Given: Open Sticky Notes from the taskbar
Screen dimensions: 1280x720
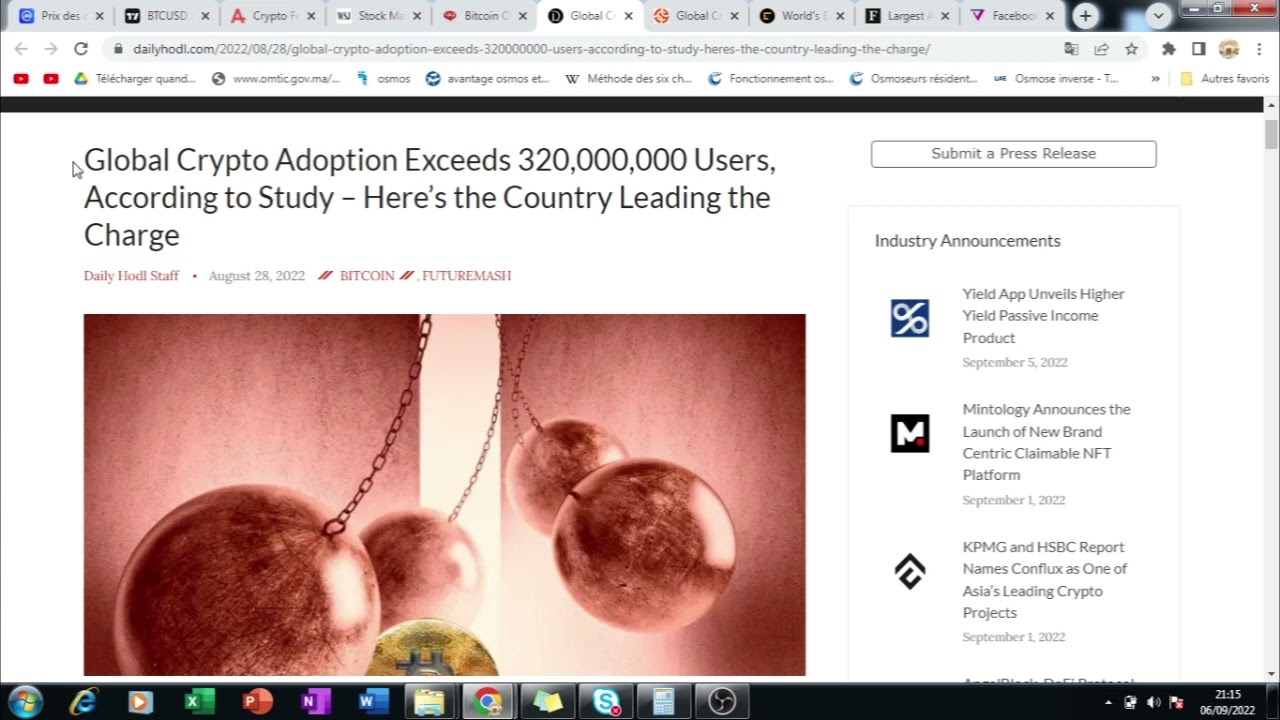Looking at the screenshot, I should (x=548, y=702).
